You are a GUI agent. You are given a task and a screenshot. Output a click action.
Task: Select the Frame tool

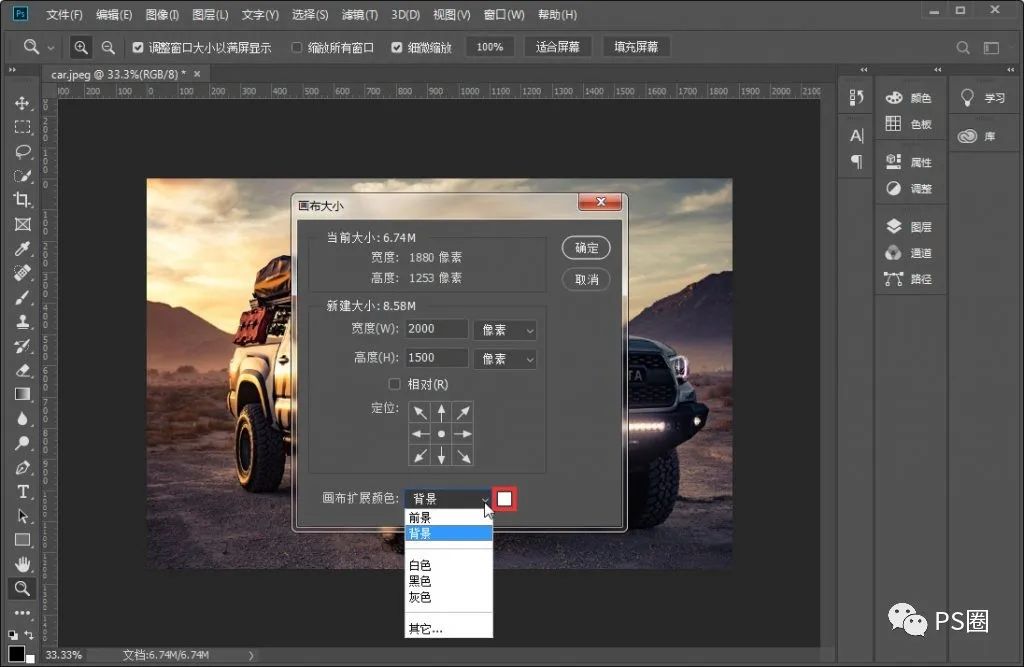tap(22, 225)
